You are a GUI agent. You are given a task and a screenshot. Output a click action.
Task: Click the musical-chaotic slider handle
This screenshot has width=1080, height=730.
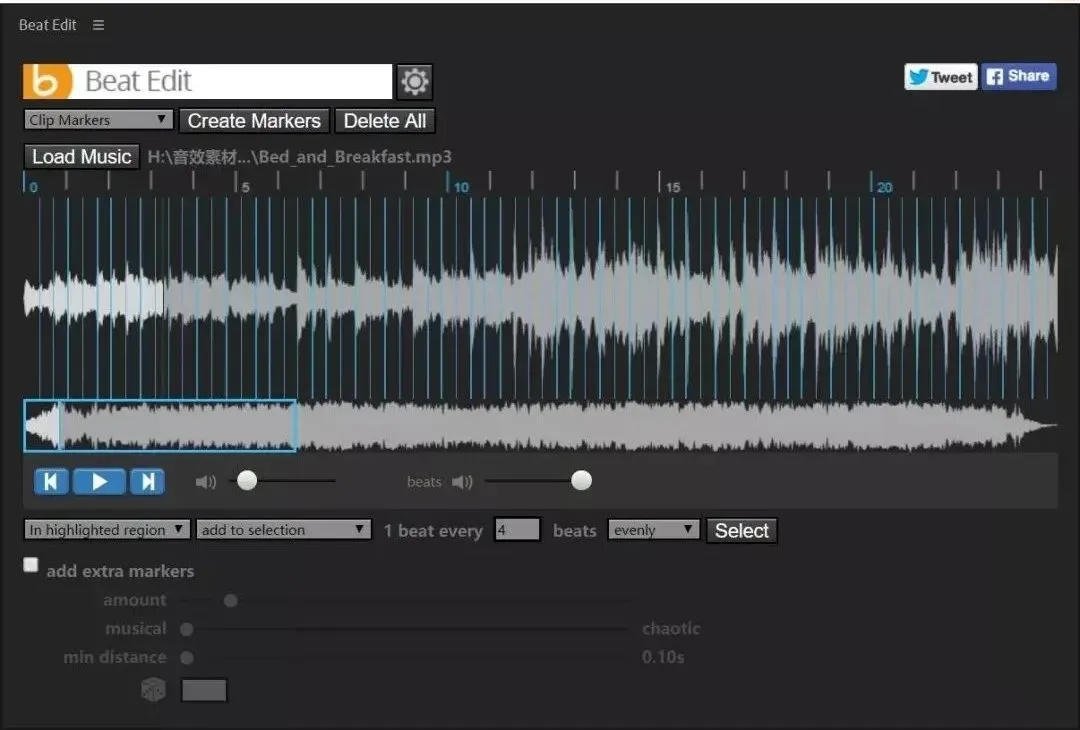(187, 629)
